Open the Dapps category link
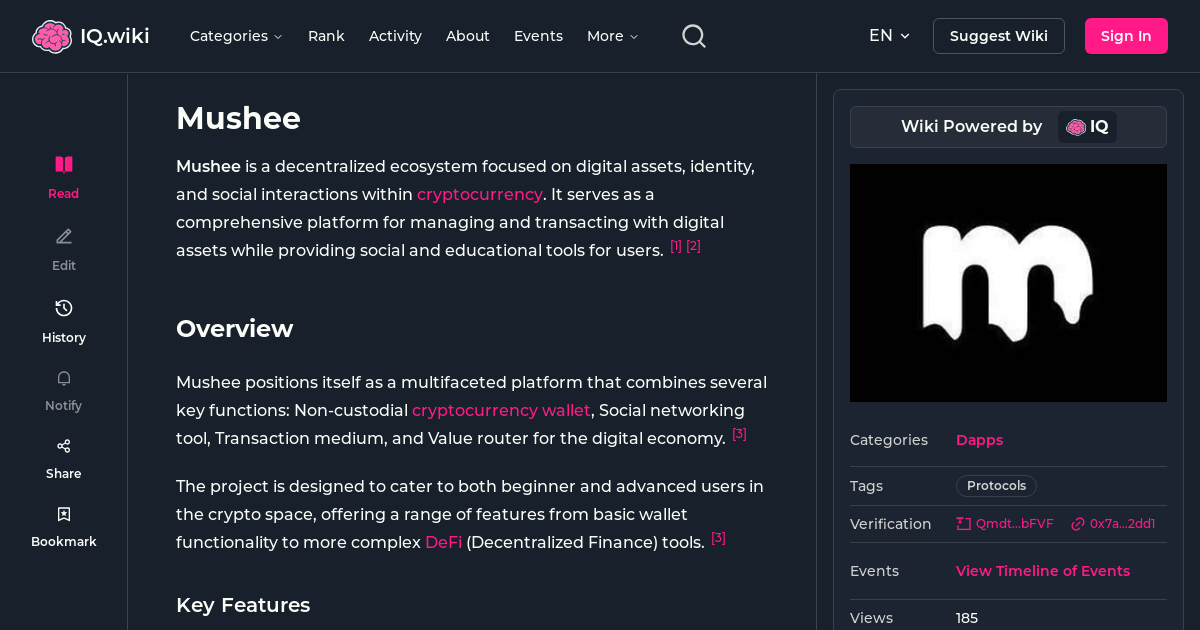Image resolution: width=1200 pixels, height=630 pixels. (979, 440)
